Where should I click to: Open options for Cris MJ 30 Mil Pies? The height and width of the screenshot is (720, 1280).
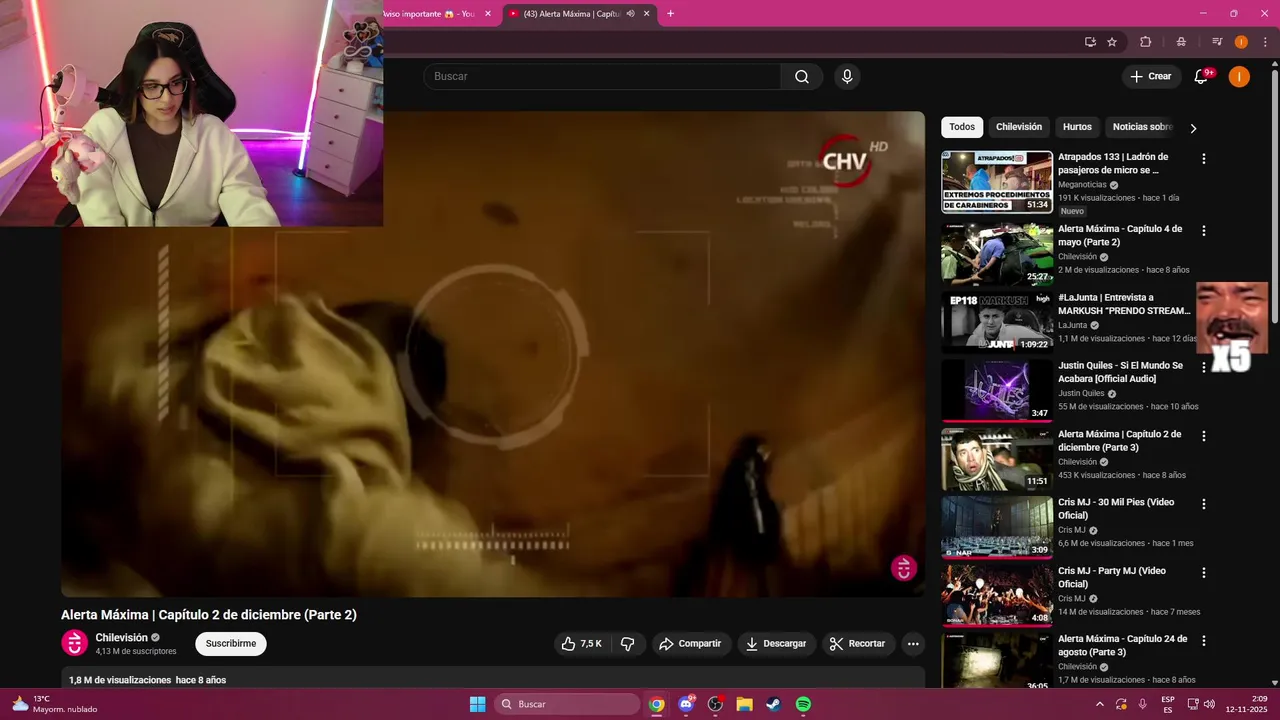(x=1204, y=504)
